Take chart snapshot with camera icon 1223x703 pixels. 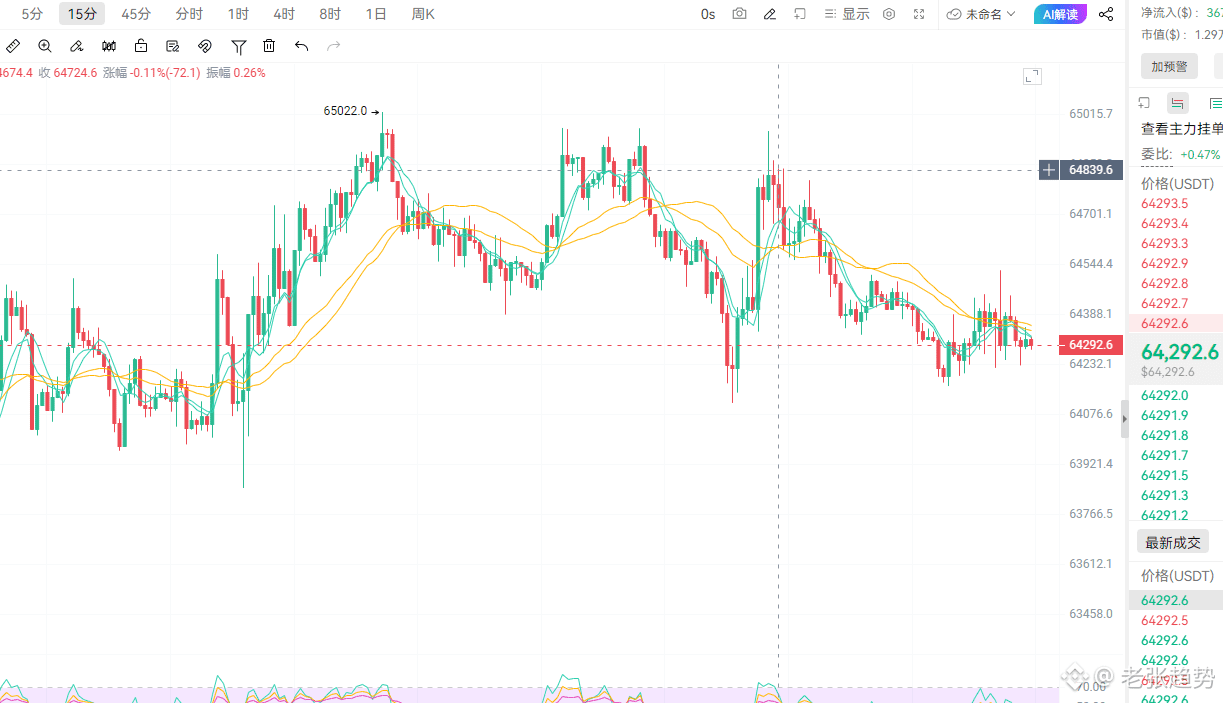coord(739,14)
